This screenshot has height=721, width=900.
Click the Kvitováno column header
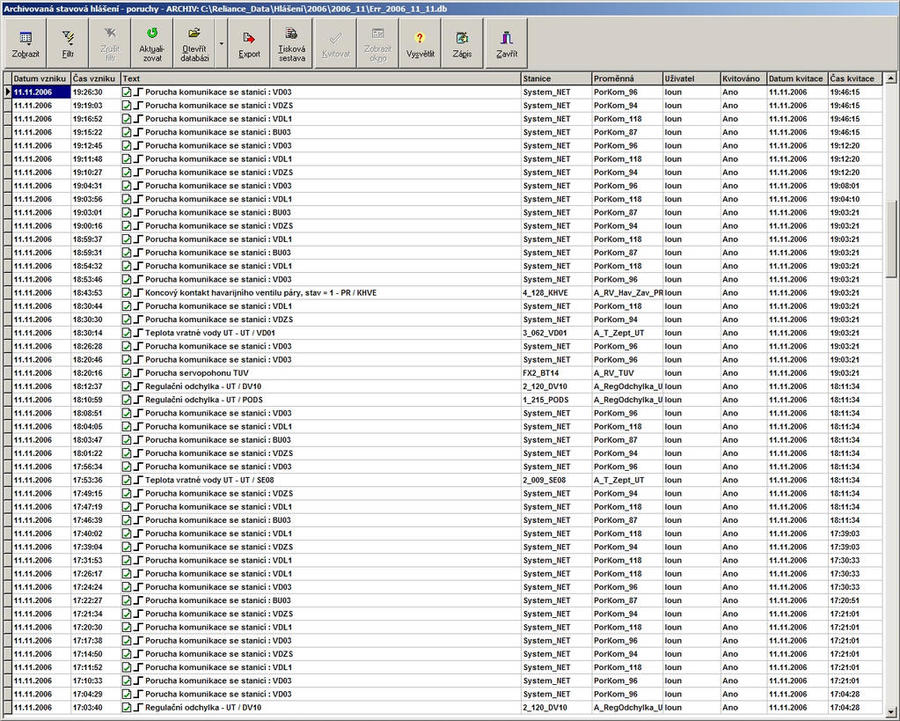coord(744,79)
